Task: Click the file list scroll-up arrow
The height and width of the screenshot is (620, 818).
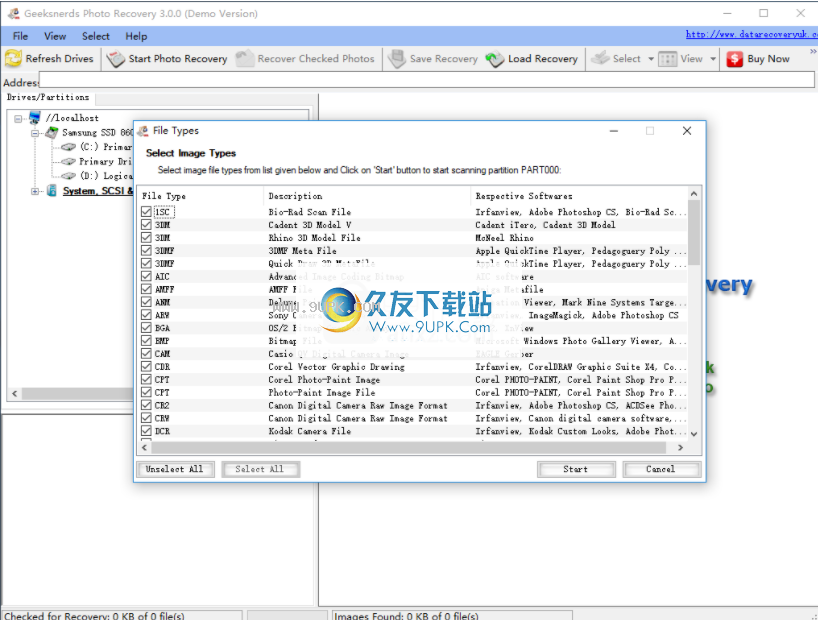Action: click(x=694, y=194)
